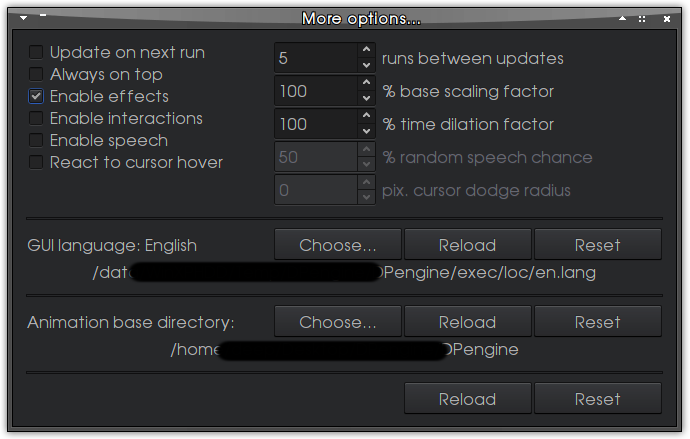The image size is (690, 439).
Task: Decrease the base scaling factor percentage
Action: pos(366,100)
